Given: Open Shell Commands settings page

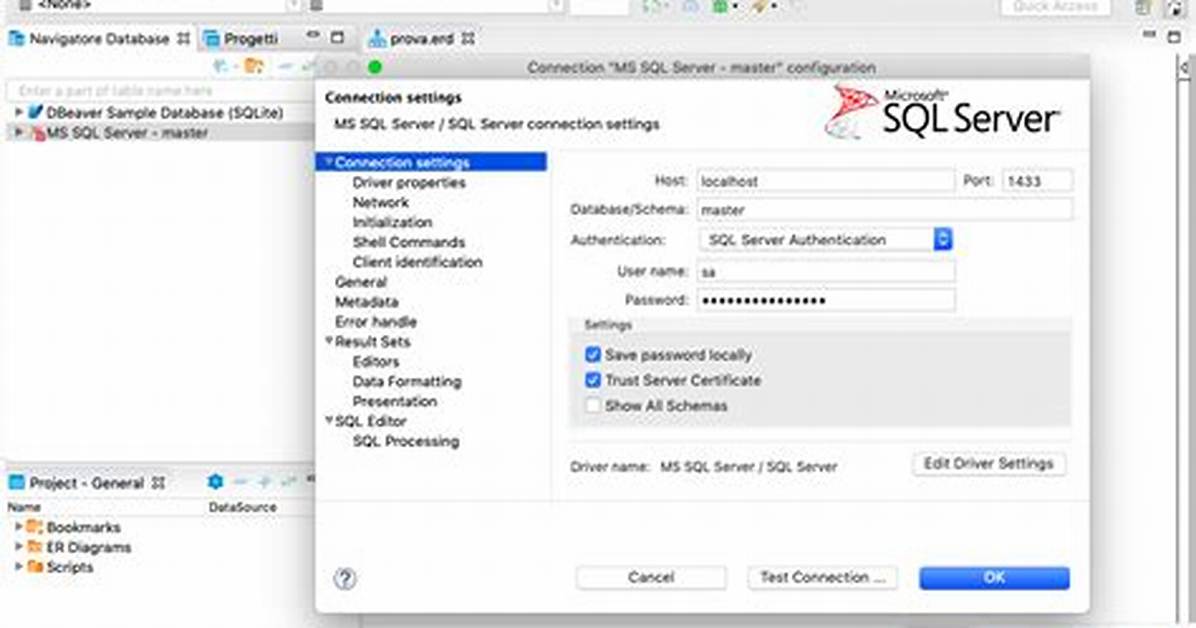Looking at the screenshot, I should tap(409, 242).
